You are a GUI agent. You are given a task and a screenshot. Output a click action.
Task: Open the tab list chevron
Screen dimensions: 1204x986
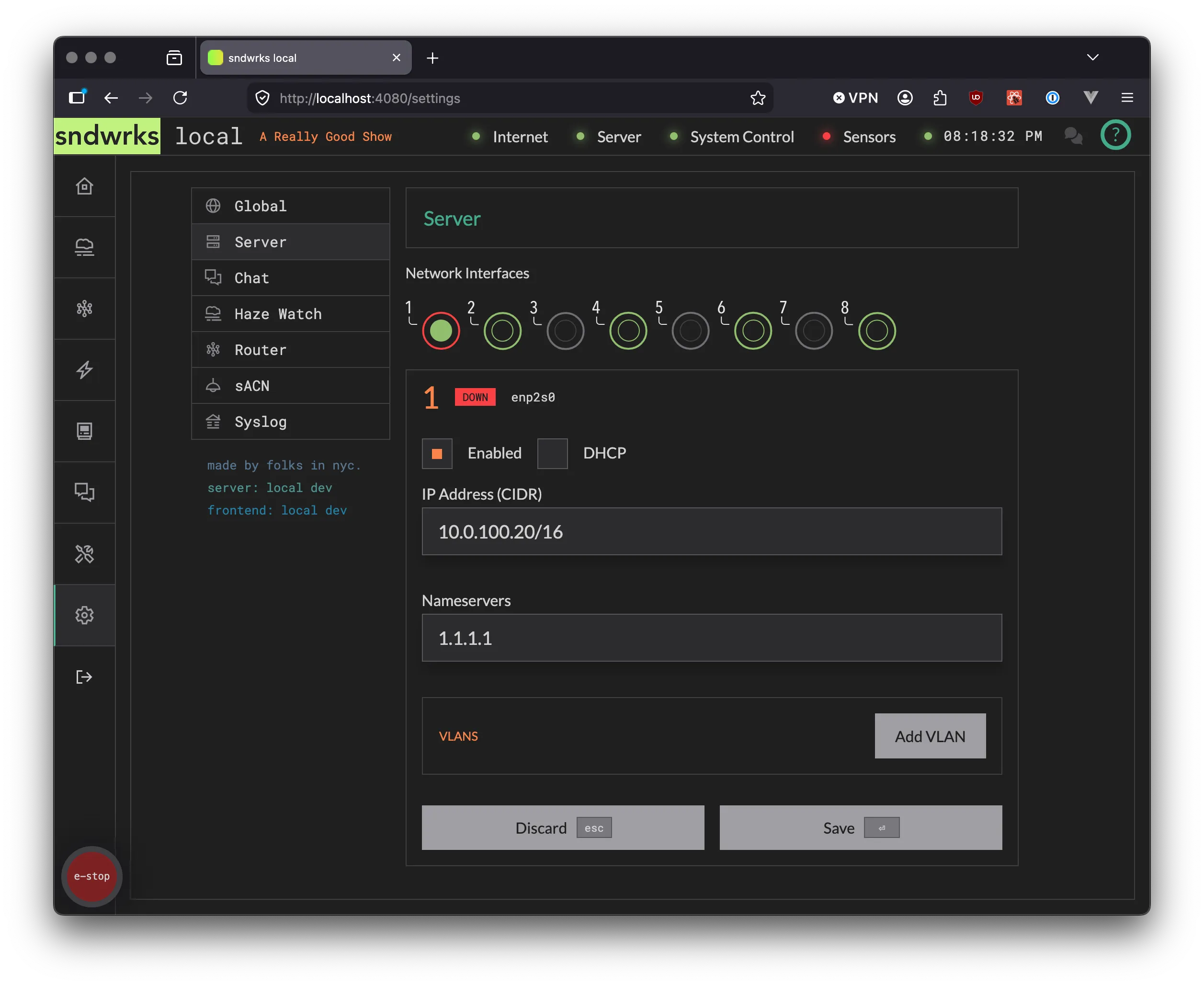[1092, 57]
